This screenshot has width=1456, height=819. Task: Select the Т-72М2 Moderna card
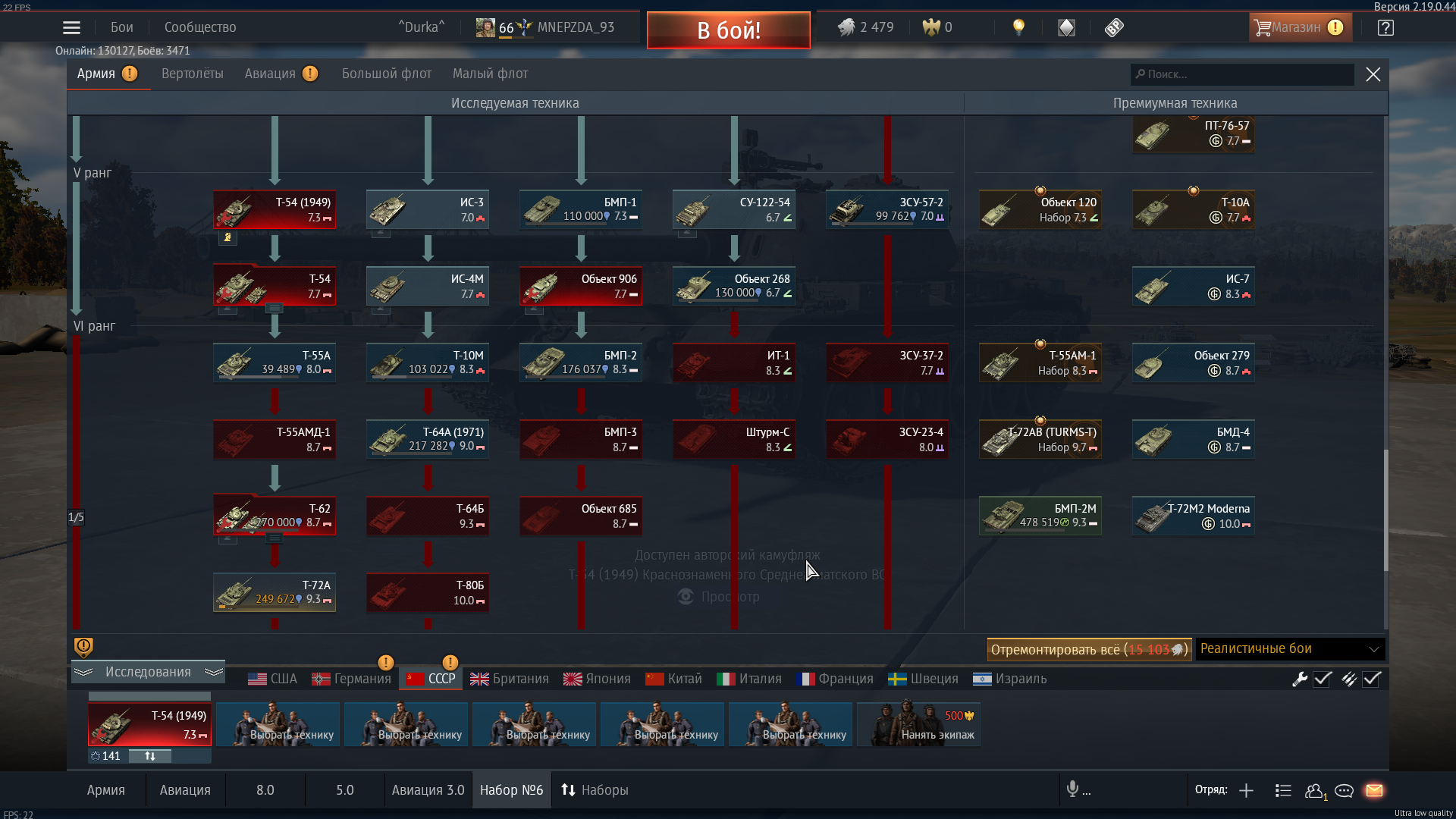pyautogui.click(x=1194, y=516)
